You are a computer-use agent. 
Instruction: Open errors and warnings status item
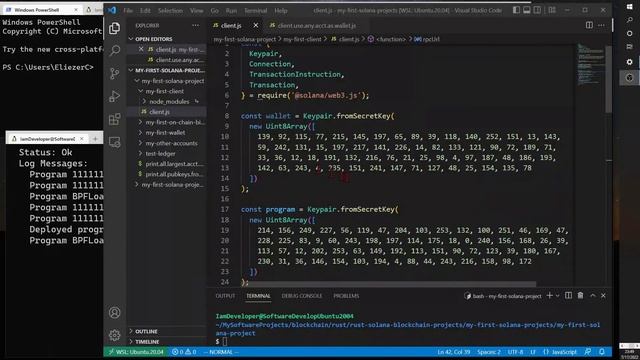pos(184,351)
